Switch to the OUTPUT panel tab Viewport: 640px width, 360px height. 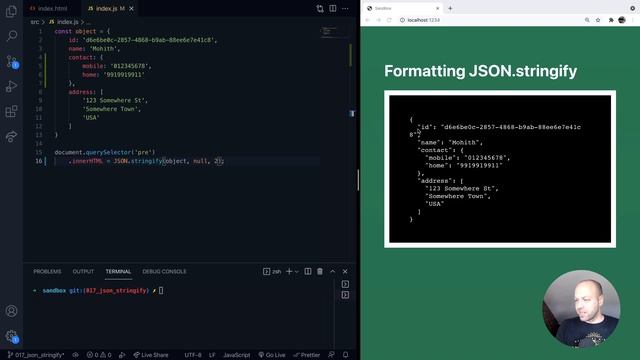[83, 271]
